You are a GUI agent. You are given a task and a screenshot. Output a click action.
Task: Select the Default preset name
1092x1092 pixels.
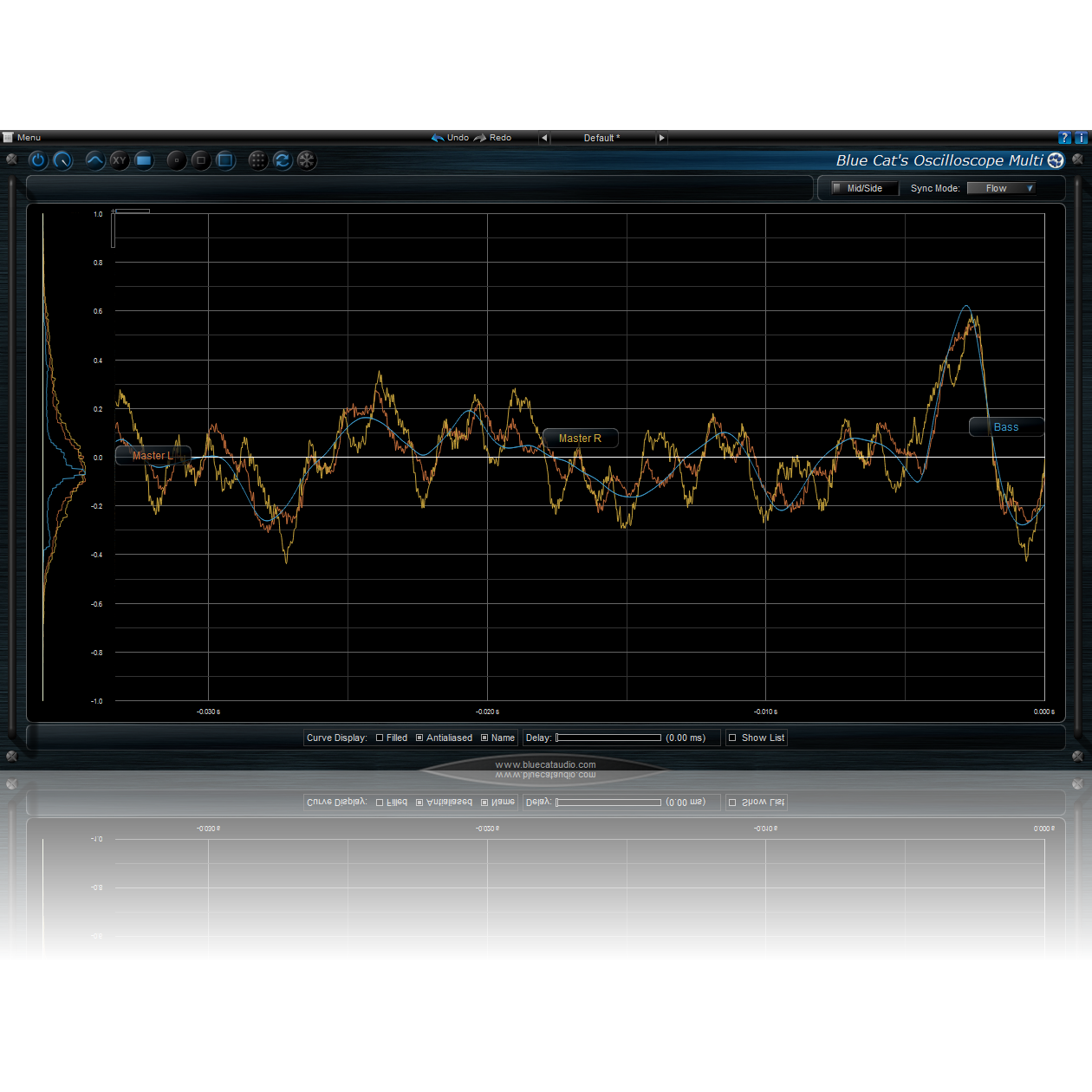coord(602,138)
